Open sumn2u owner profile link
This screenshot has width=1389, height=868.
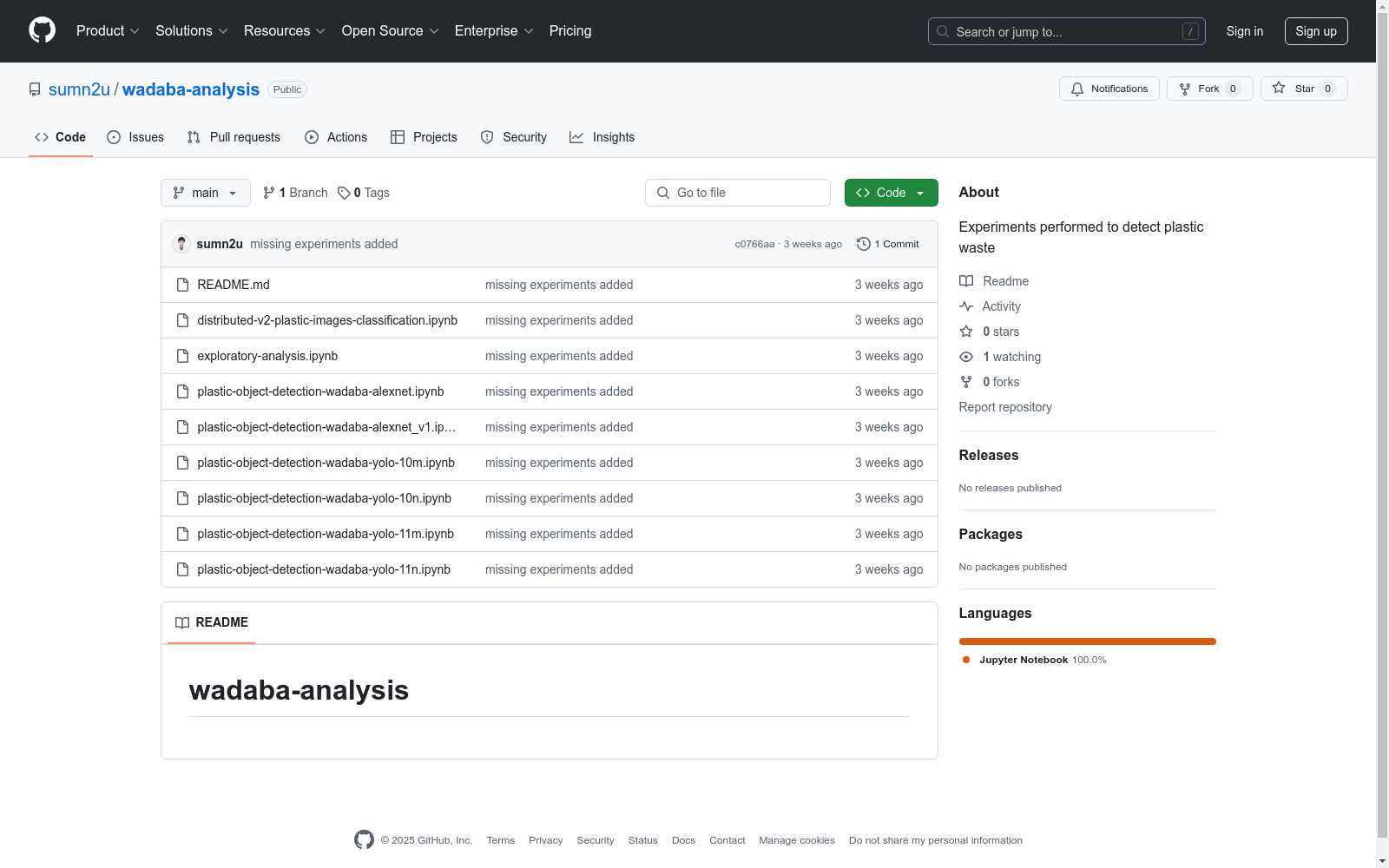[x=79, y=89]
